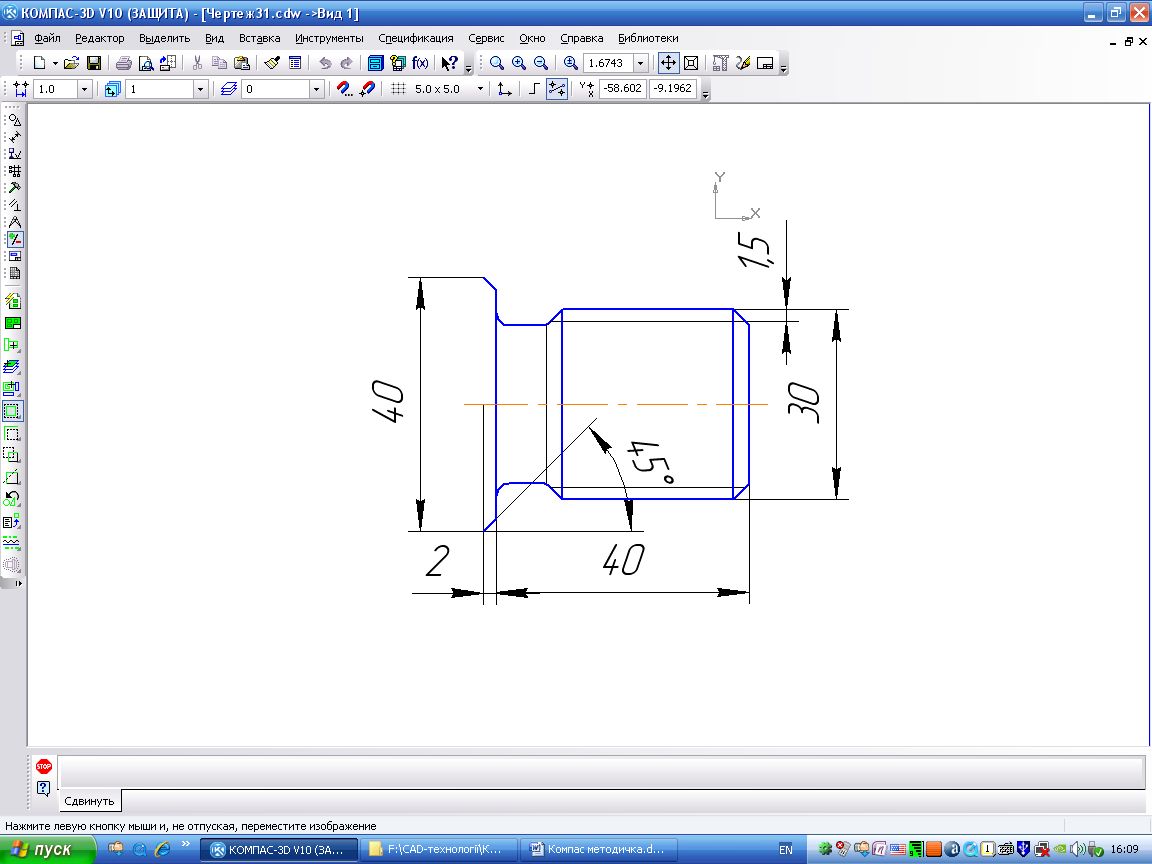Toggle the grid display button
1152x864 pixels.
coord(398,89)
